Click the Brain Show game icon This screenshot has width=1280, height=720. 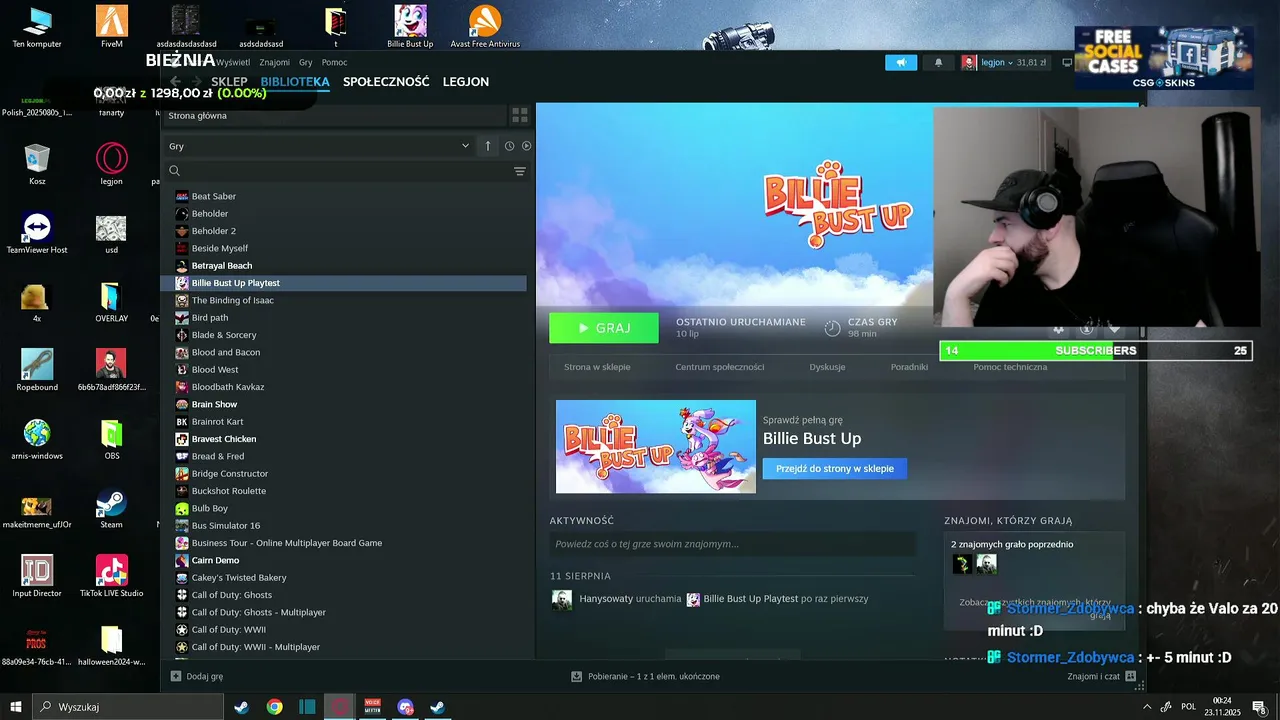click(182, 404)
